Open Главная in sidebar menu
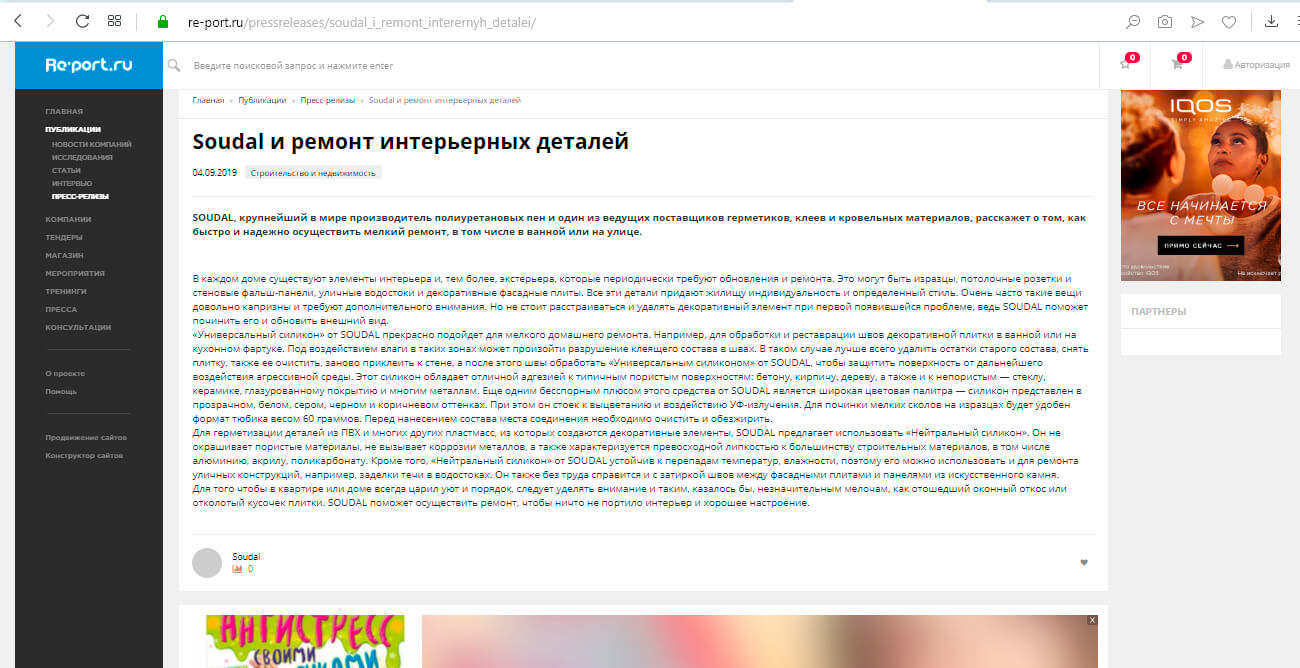This screenshot has width=1300, height=668. 64,111
